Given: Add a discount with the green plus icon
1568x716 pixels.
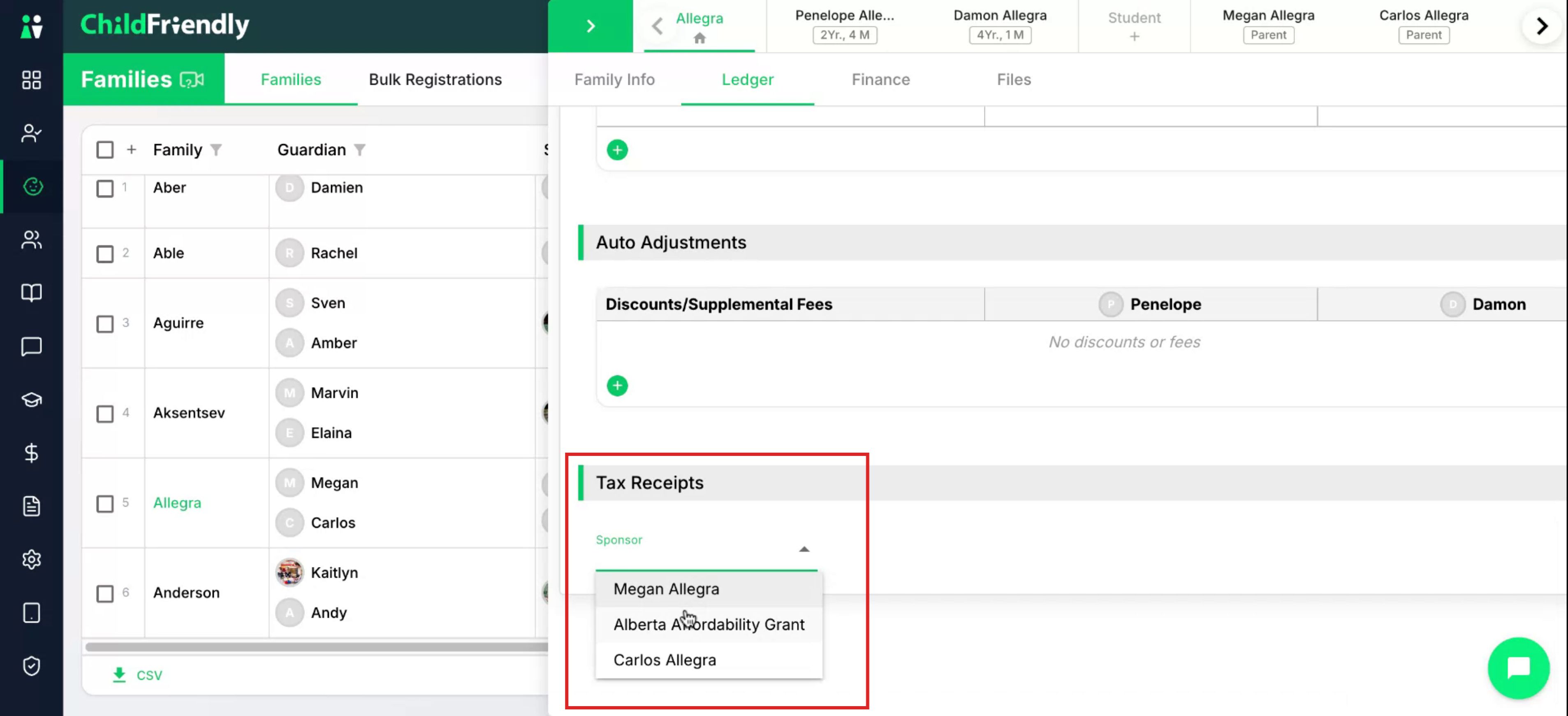Looking at the screenshot, I should (x=616, y=386).
